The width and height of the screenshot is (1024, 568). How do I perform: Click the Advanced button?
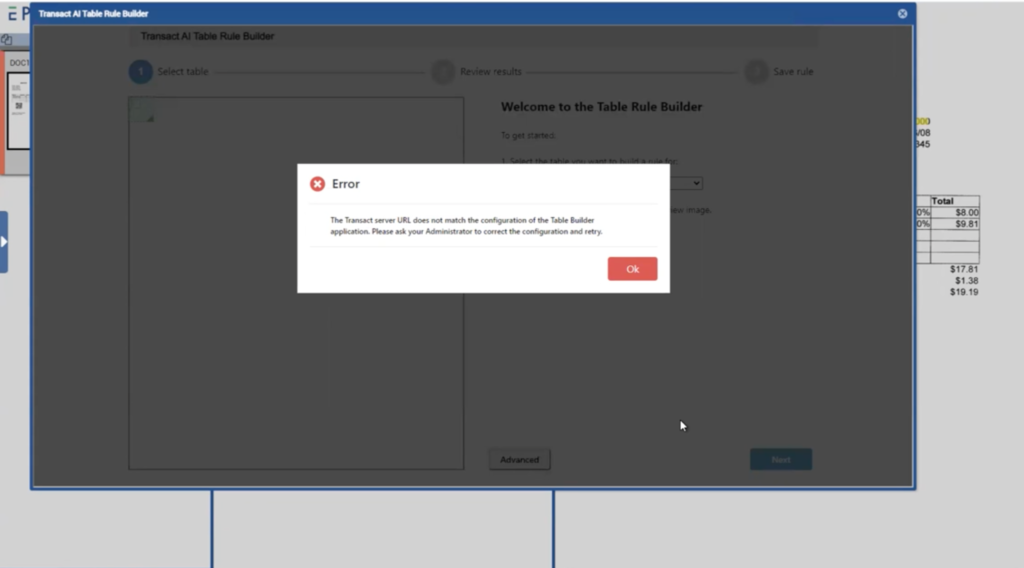[519, 460]
